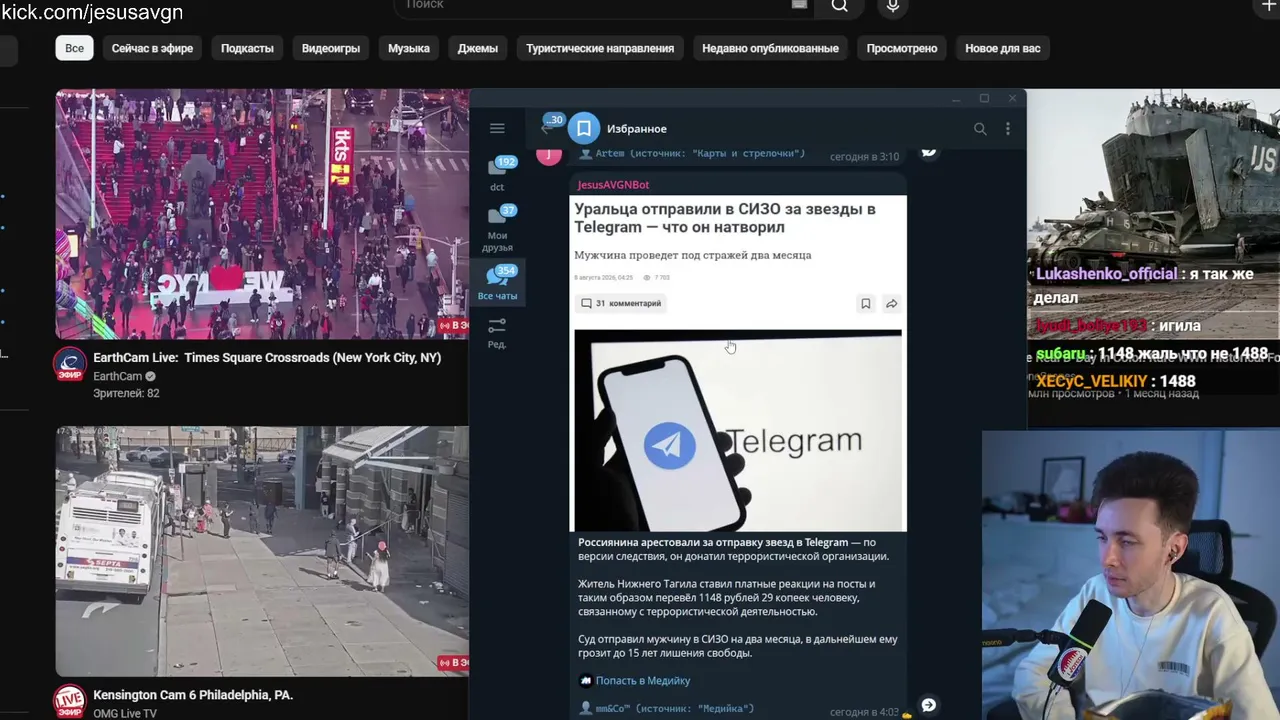1280x720 pixels.
Task: Follow the Попасть в Медийку link
Action: point(643,681)
